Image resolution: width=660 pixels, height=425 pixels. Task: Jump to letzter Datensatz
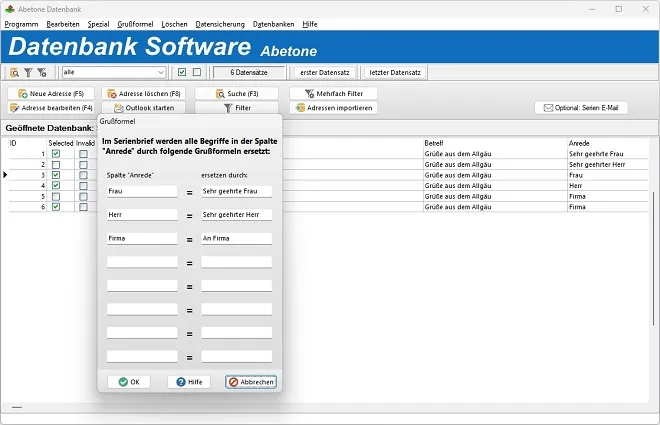point(395,72)
